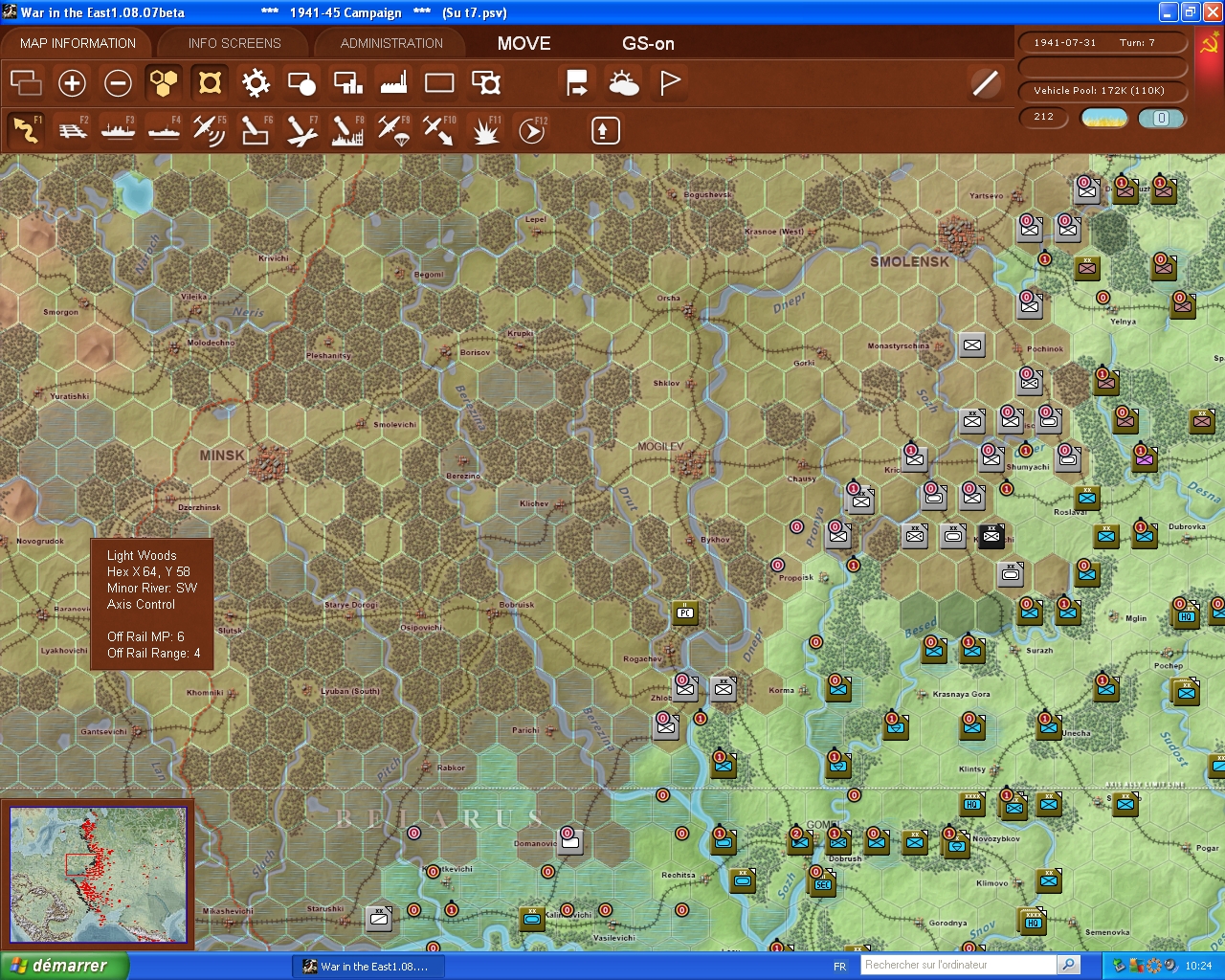
Task: Toggle the highlighted unit-frame icon next to hexes
Action: point(210,83)
